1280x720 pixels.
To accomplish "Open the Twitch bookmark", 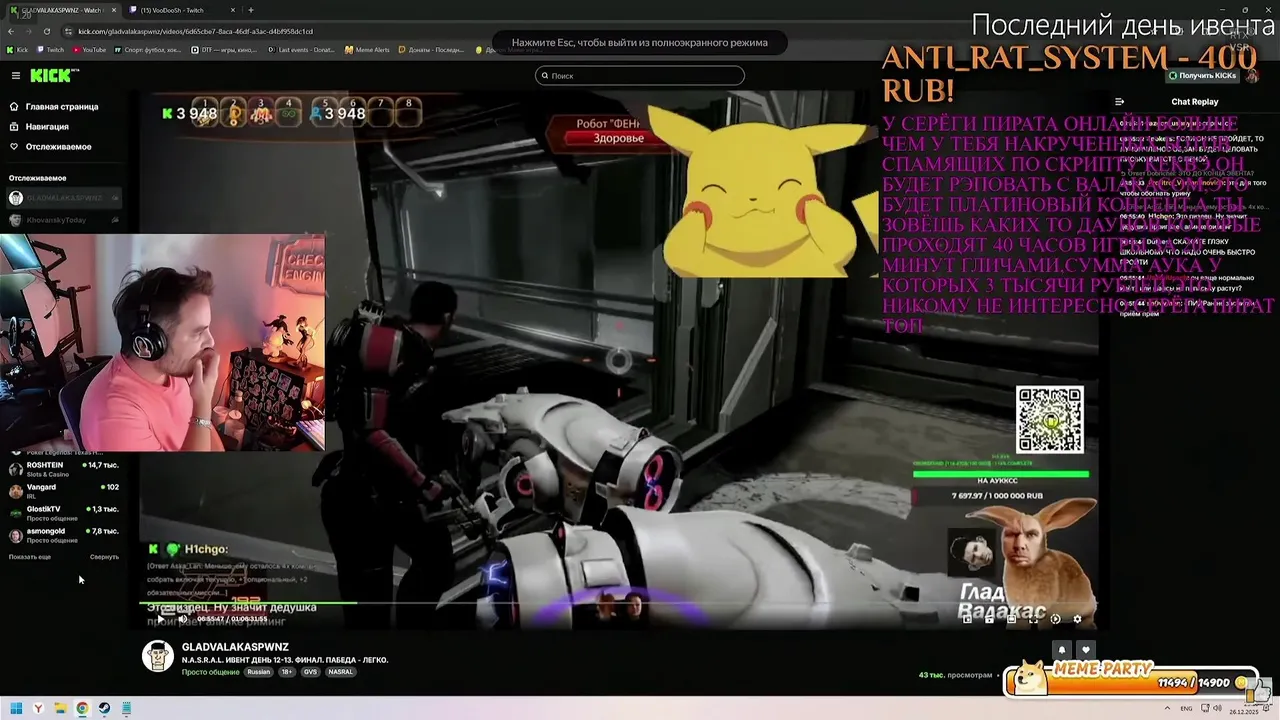I will 50,49.
